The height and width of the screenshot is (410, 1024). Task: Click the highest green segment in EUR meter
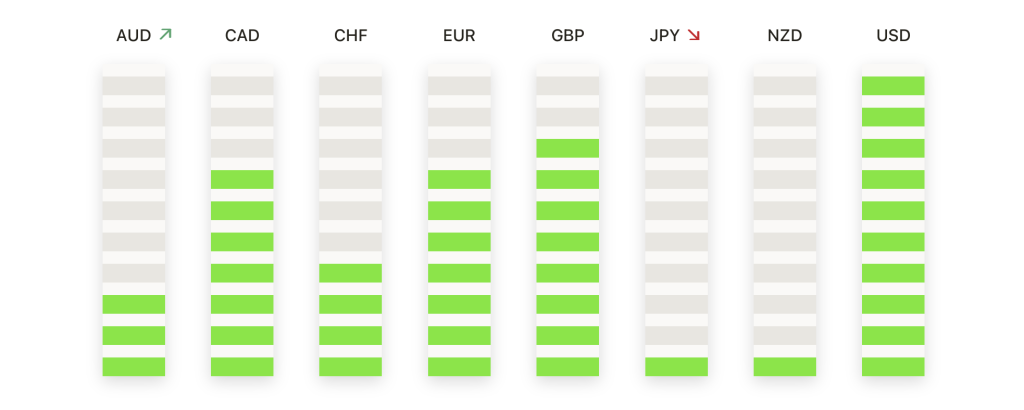(x=459, y=180)
